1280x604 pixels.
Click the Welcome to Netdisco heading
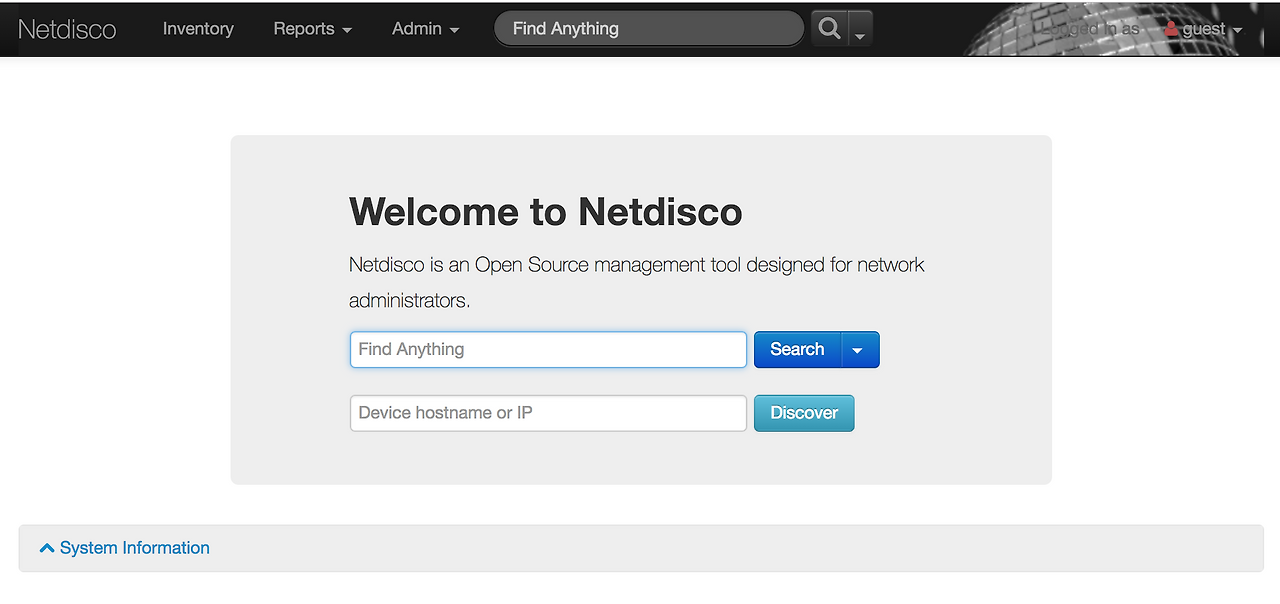point(546,212)
